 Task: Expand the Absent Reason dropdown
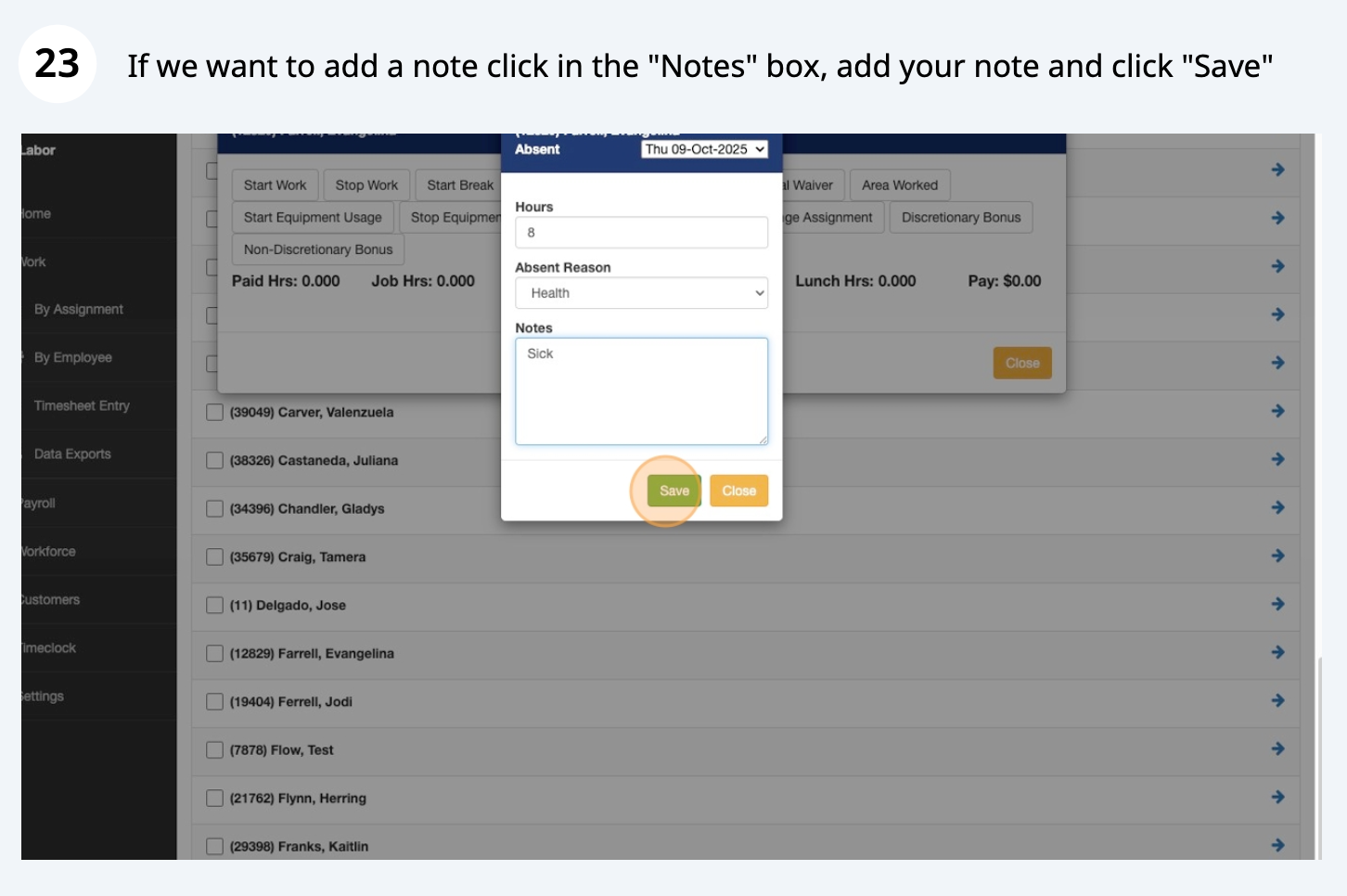pos(641,293)
